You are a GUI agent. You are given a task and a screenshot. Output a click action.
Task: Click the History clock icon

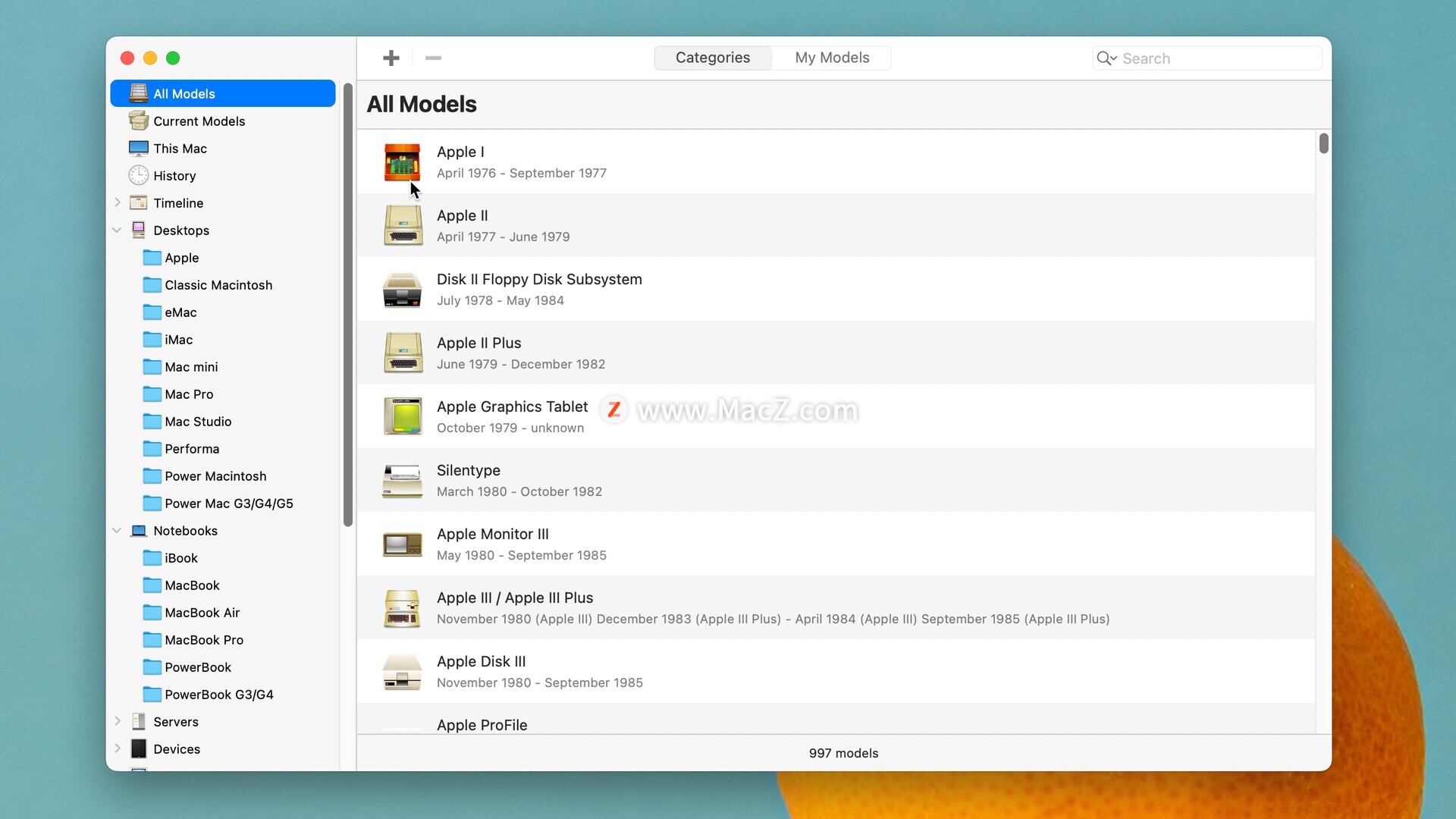[x=139, y=175]
